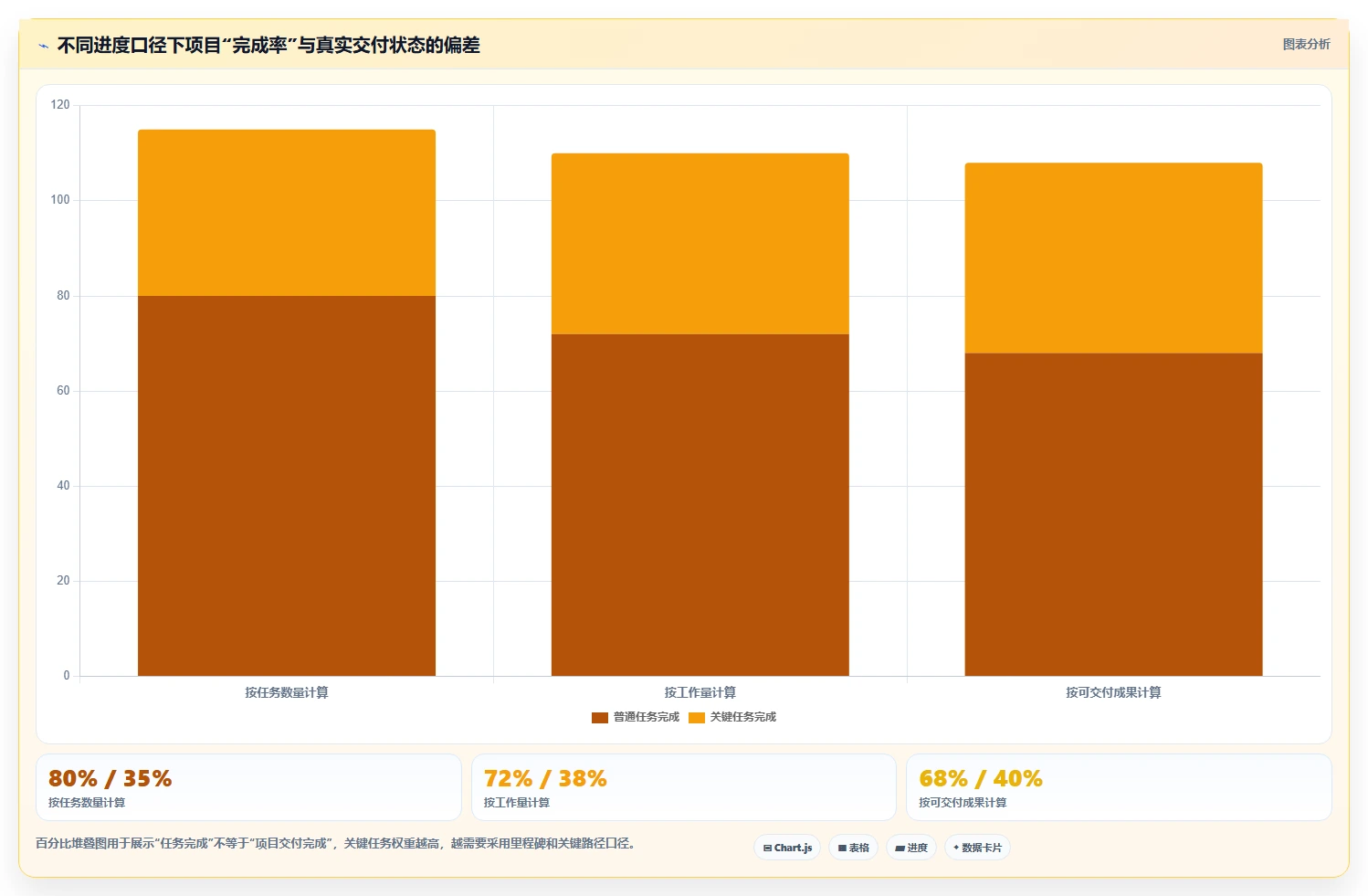Open the 80% / 35% stat card

[x=248, y=787]
